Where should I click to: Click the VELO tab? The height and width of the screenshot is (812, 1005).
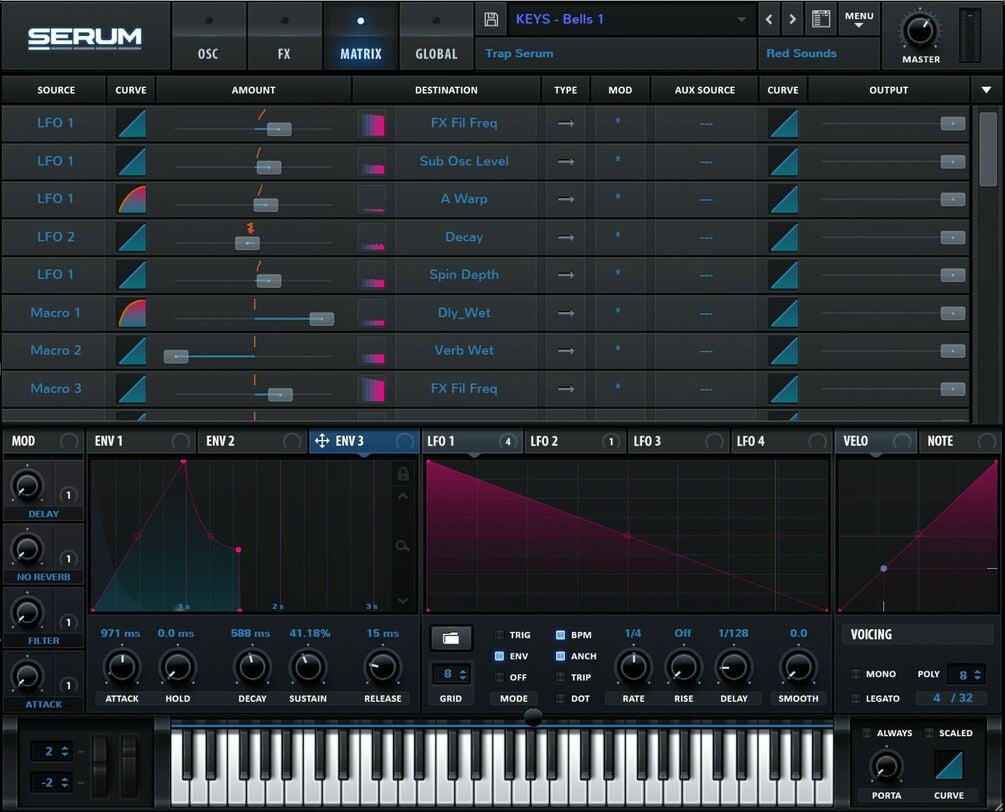pyautogui.click(x=876, y=441)
